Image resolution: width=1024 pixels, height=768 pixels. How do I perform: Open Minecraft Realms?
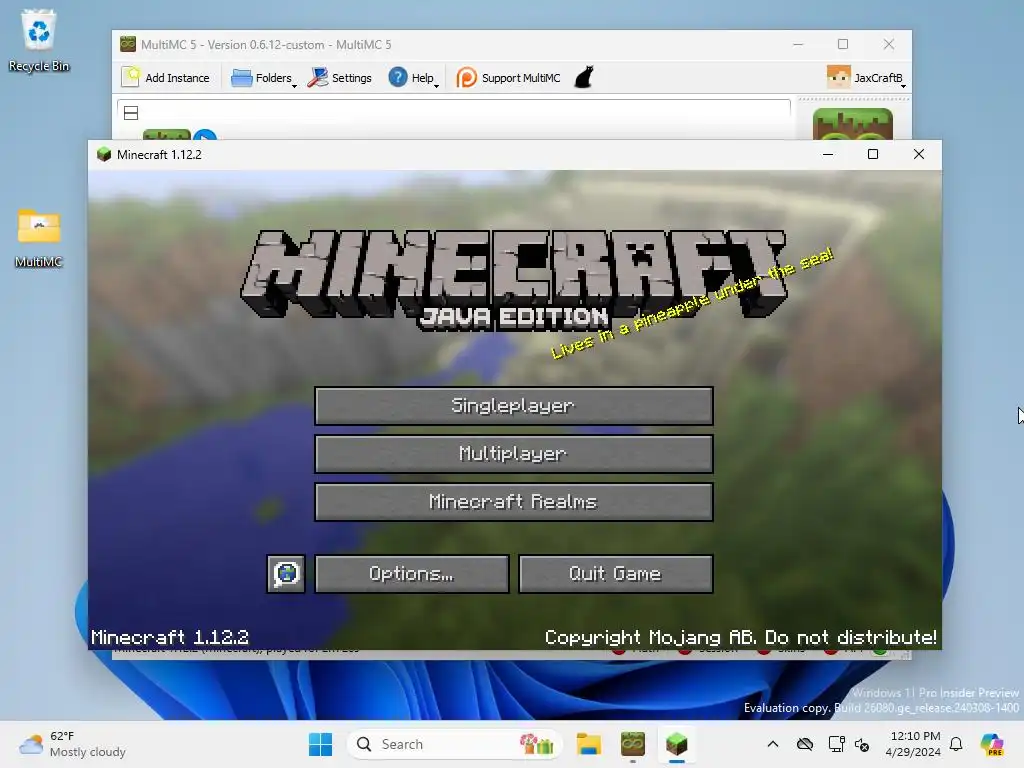click(x=513, y=502)
